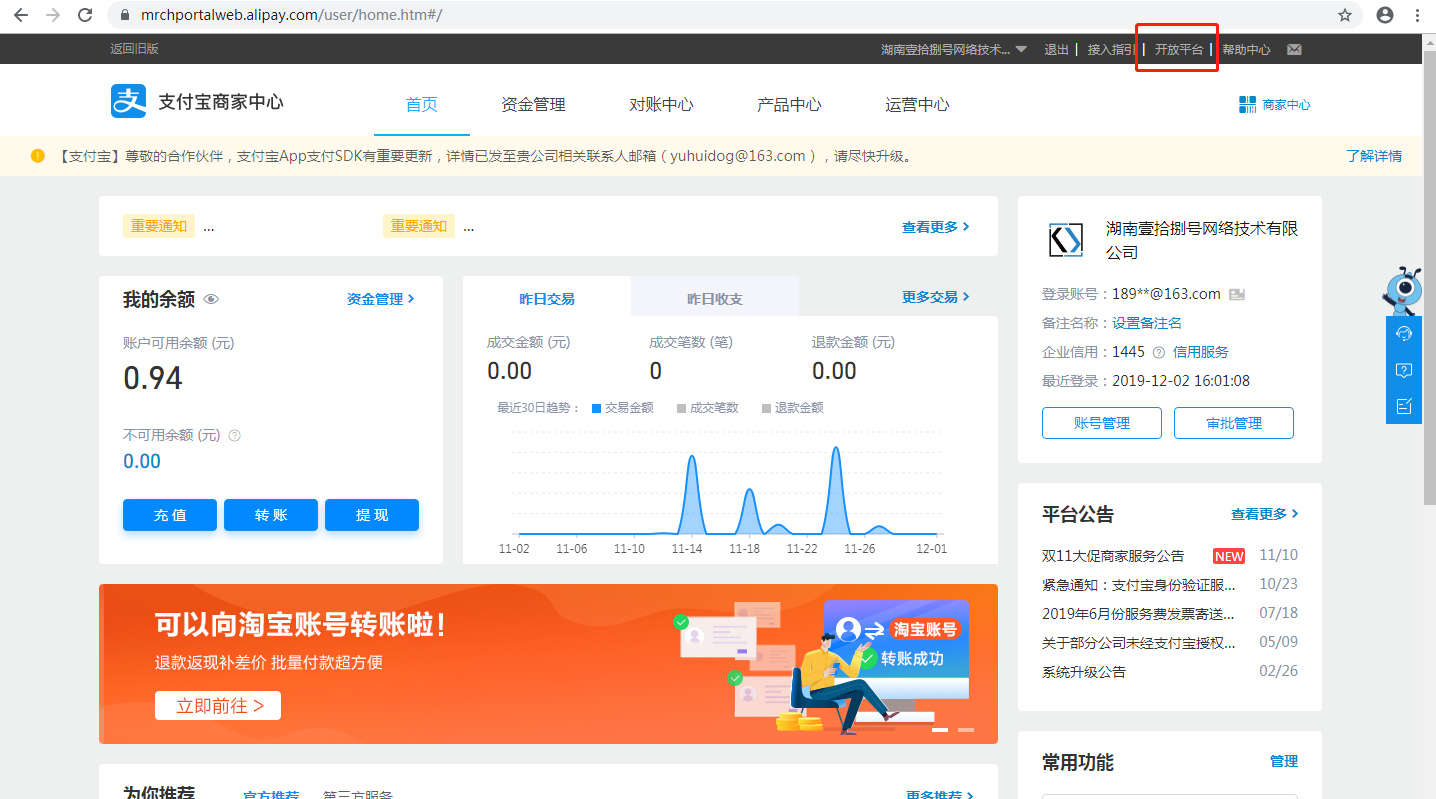Screen dimensions: 1436x799
Task: Open the Chrome three-dot menu
Action: tap(1418, 15)
